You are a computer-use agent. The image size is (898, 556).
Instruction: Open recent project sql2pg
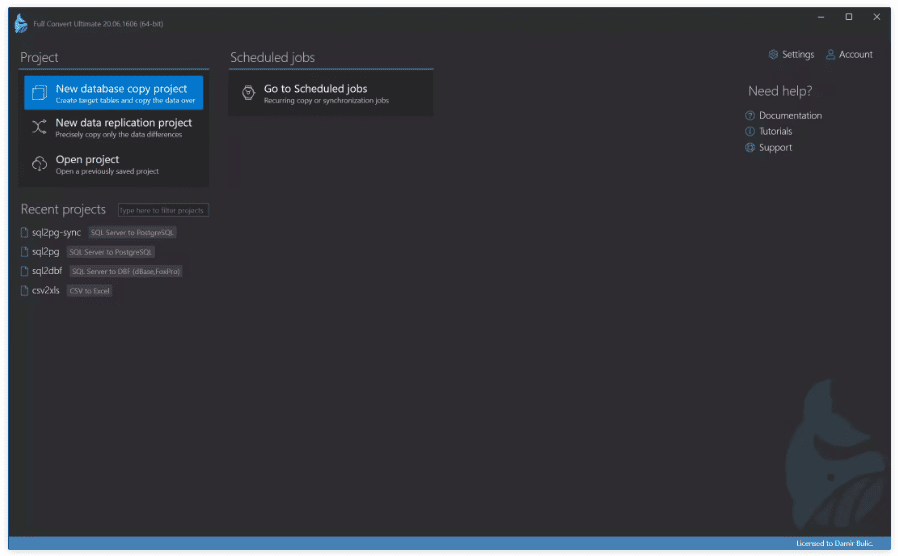[x=45, y=252]
